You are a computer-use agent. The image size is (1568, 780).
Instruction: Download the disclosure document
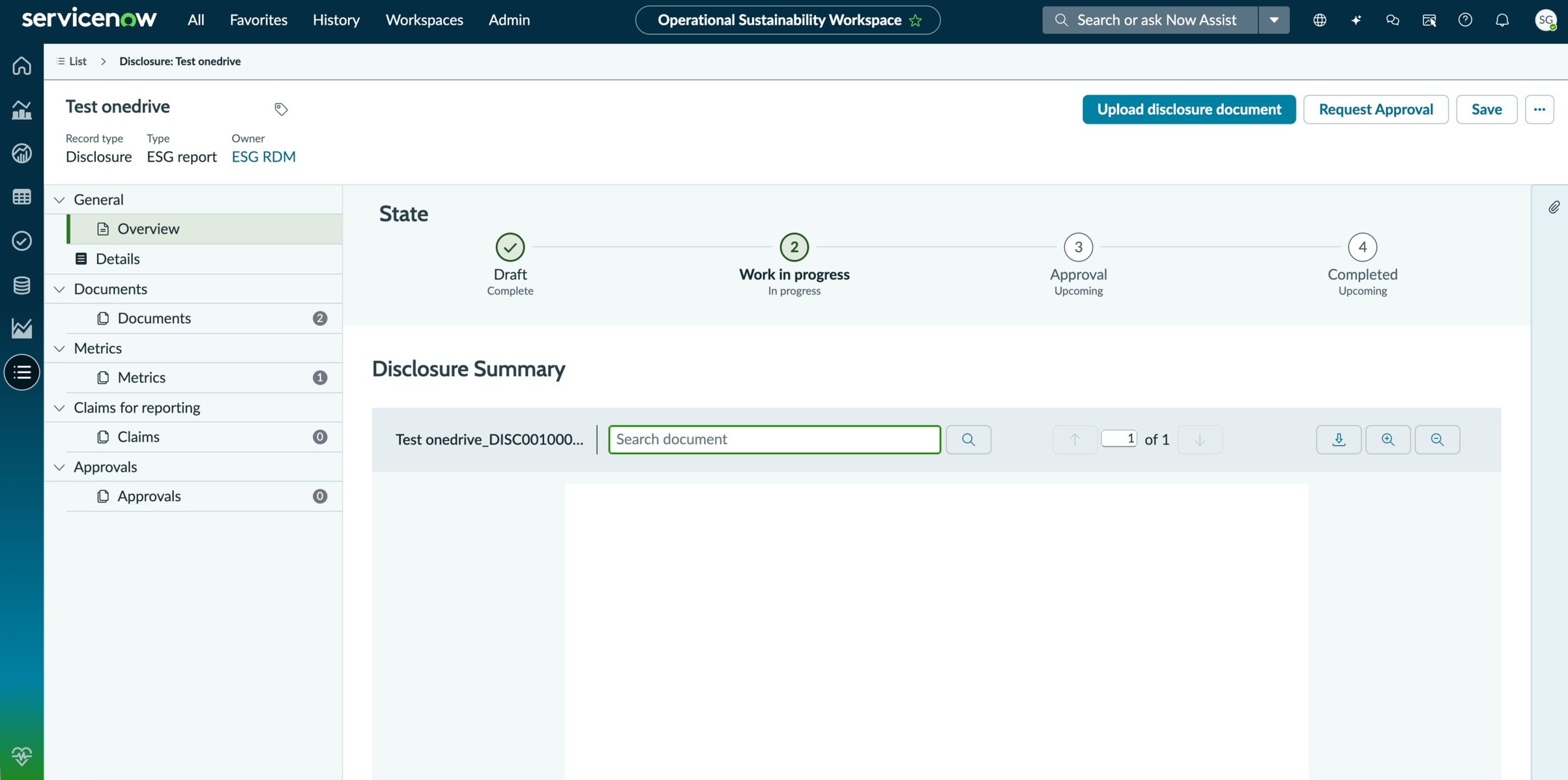tap(1339, 439)
